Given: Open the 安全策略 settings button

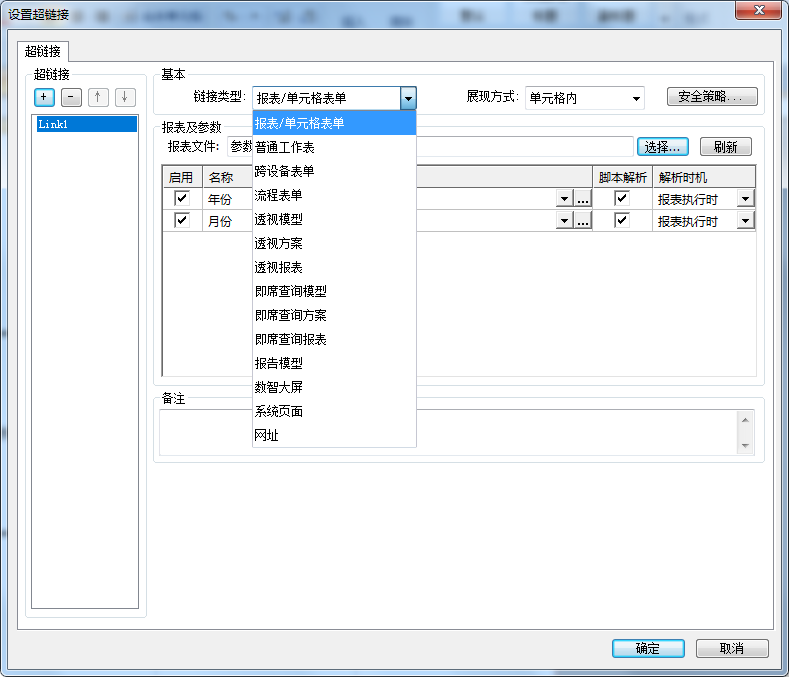Looking at the screenshot, I should coord(712,97).
